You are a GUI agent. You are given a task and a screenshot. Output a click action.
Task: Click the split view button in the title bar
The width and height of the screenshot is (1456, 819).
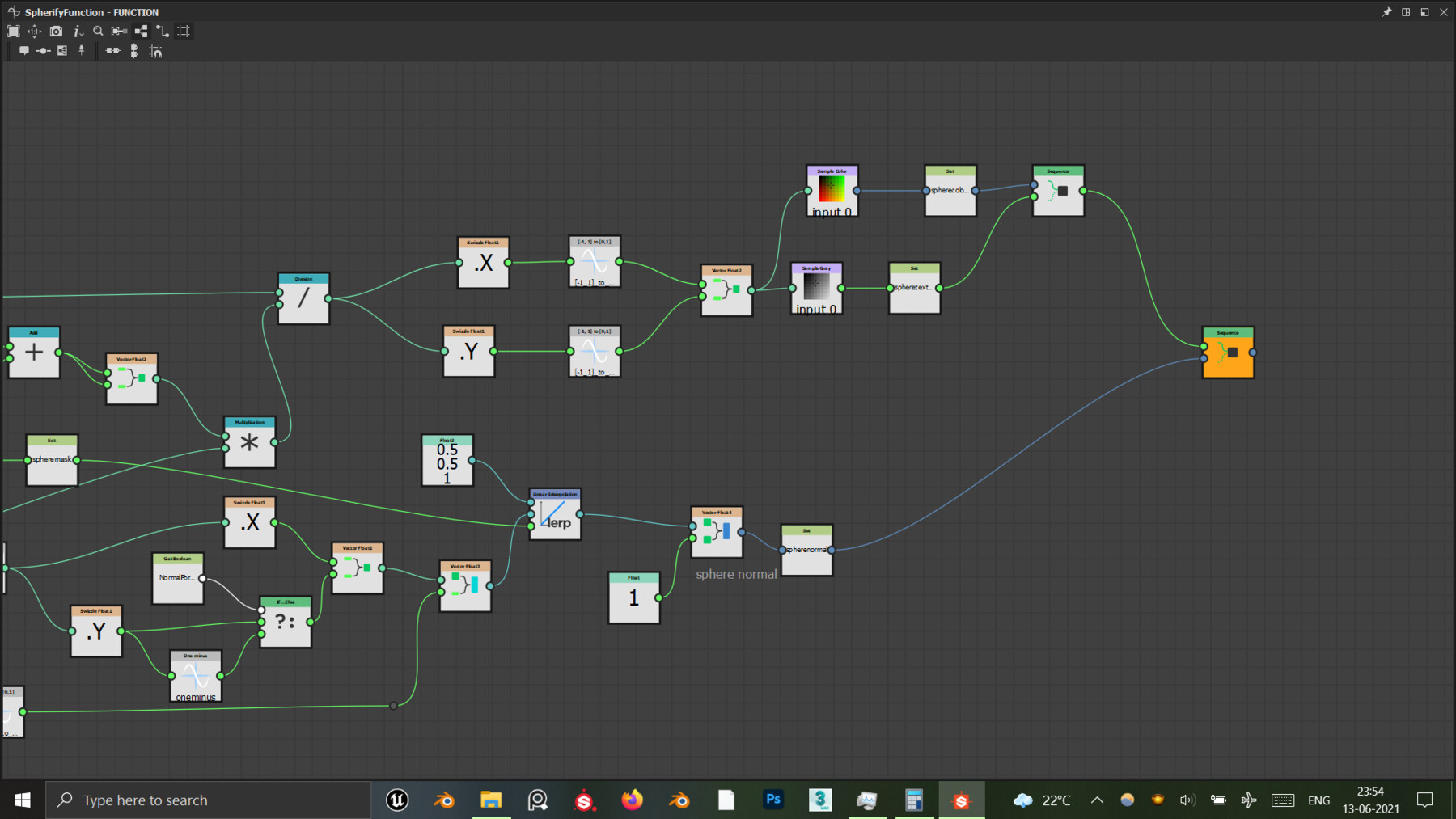point(1406,12)
